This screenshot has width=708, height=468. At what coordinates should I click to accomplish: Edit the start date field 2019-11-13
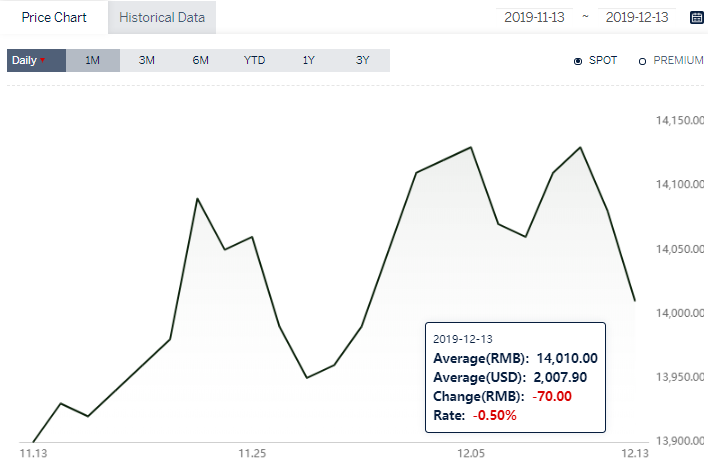click(534, 17)
